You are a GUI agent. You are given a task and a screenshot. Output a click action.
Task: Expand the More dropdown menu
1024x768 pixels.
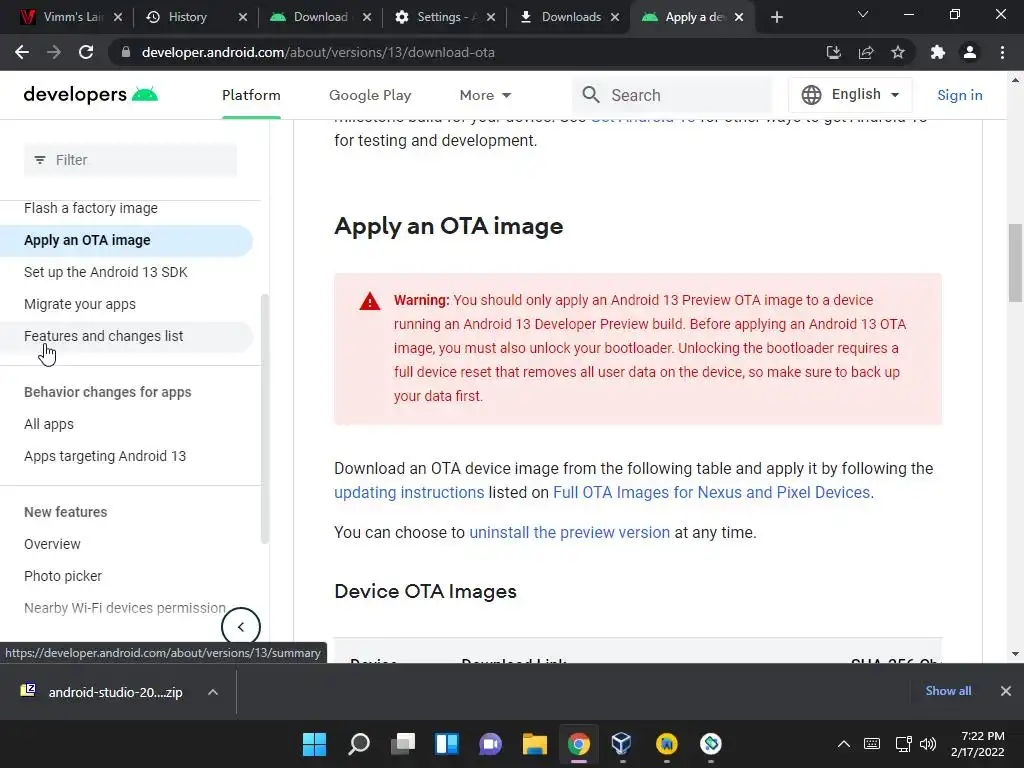[485, 95]
